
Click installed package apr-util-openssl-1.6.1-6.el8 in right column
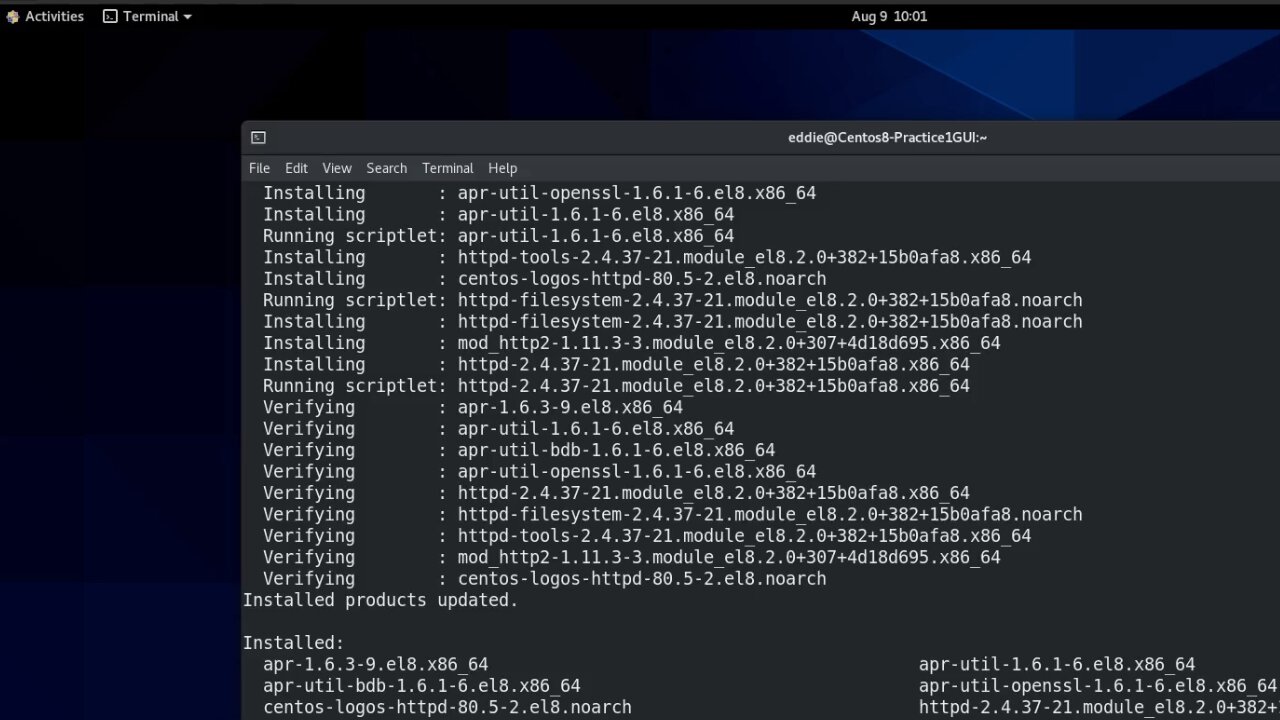[1098, 686]
